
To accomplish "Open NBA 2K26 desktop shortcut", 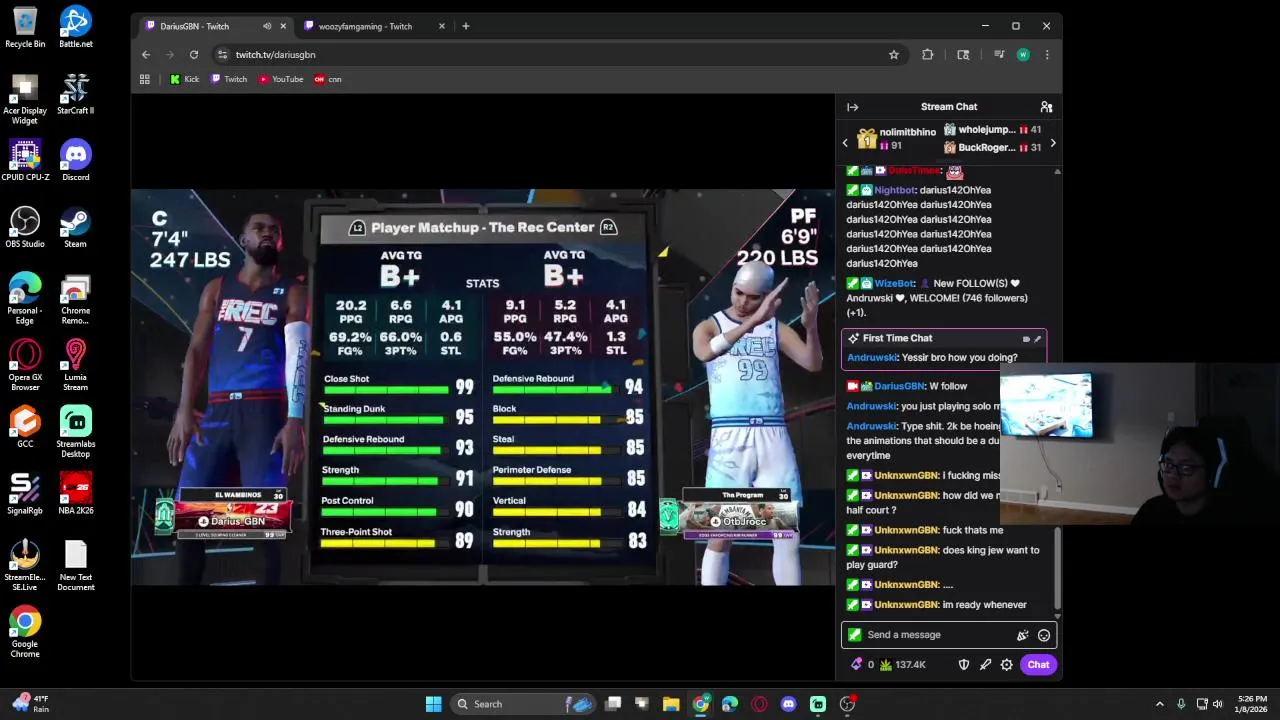I will click(76, 494).
